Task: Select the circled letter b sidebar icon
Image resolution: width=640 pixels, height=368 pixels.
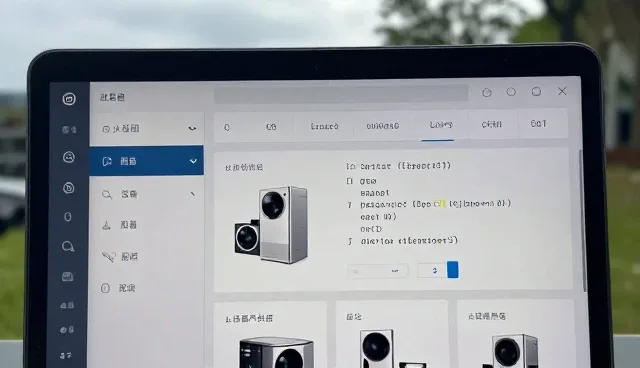Action: pos(69,188)
